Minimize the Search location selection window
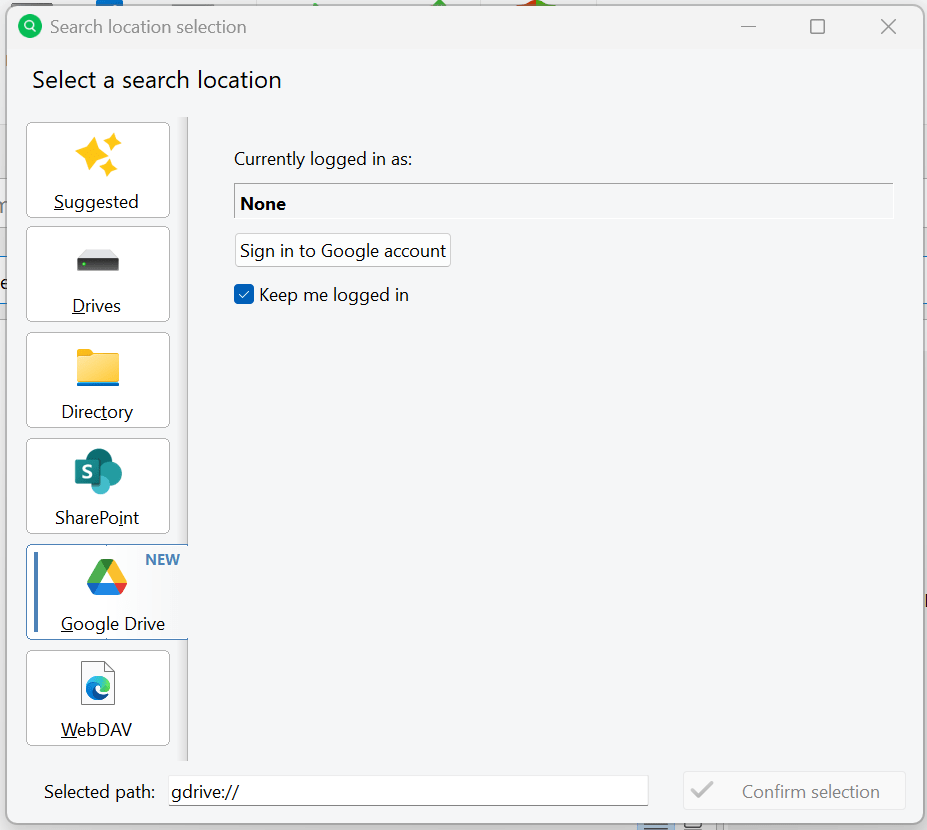 pyautogui.click(x=747, y=27)
